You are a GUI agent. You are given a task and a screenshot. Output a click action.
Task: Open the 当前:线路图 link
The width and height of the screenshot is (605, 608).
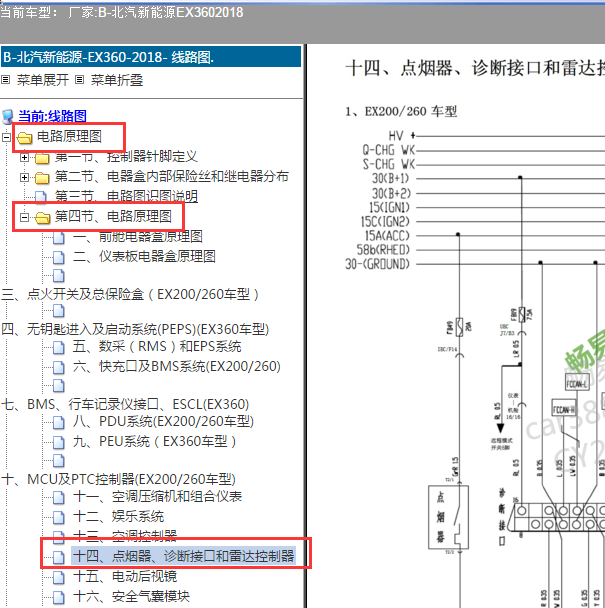coord(52,116)
